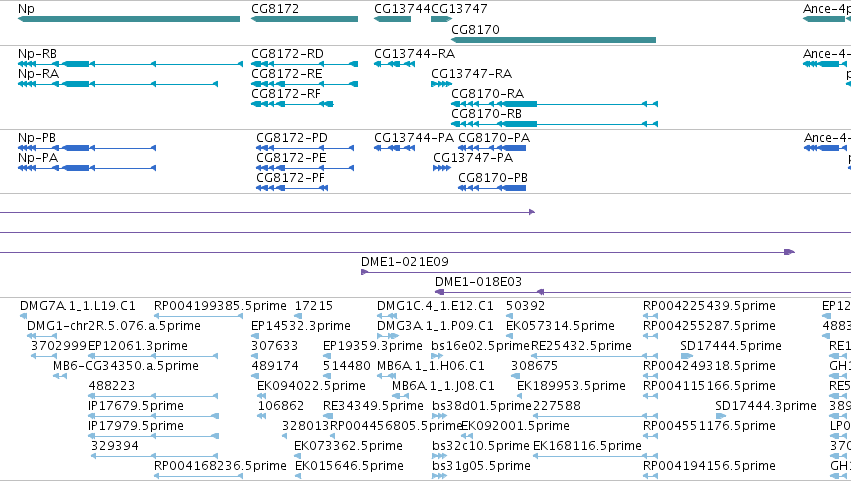Select EST RP004225439.5prime
This screenshot has width=851, height=481.
pyautogui.click(x=709, y=306)
